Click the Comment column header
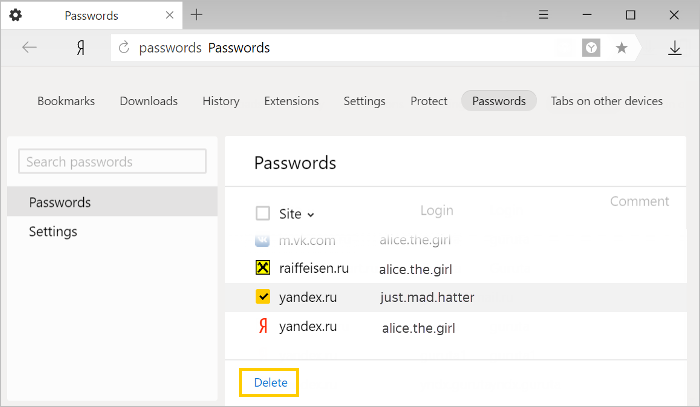This screenshot has width=700, height=407. (639, 201)
